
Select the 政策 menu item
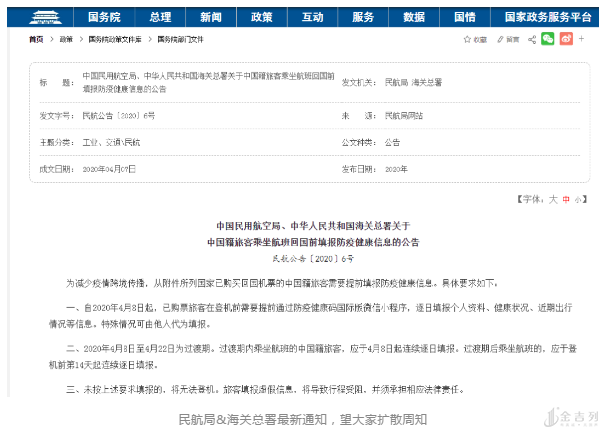click(x=262, y=17)
